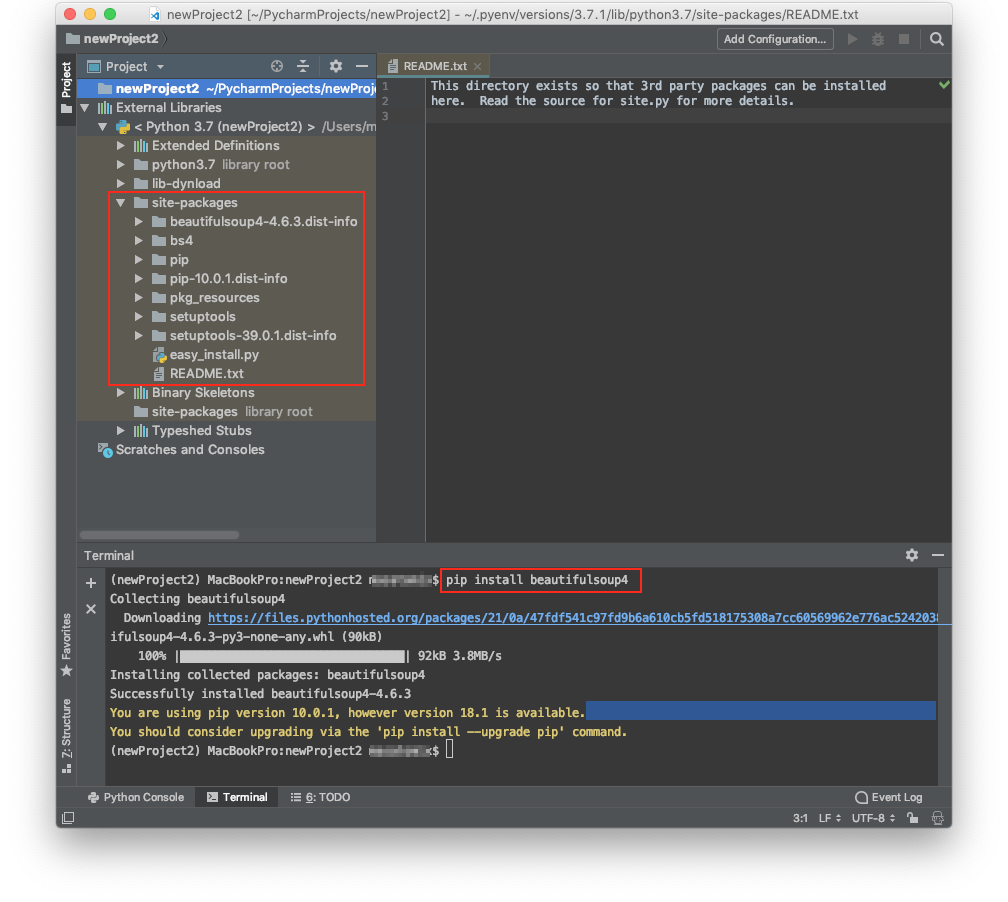Image resolution: width=1008 pixels, height=902 pixels.
Task: Click the tool windows toggle icon in status bar
Action: click(x=68, y=818)
